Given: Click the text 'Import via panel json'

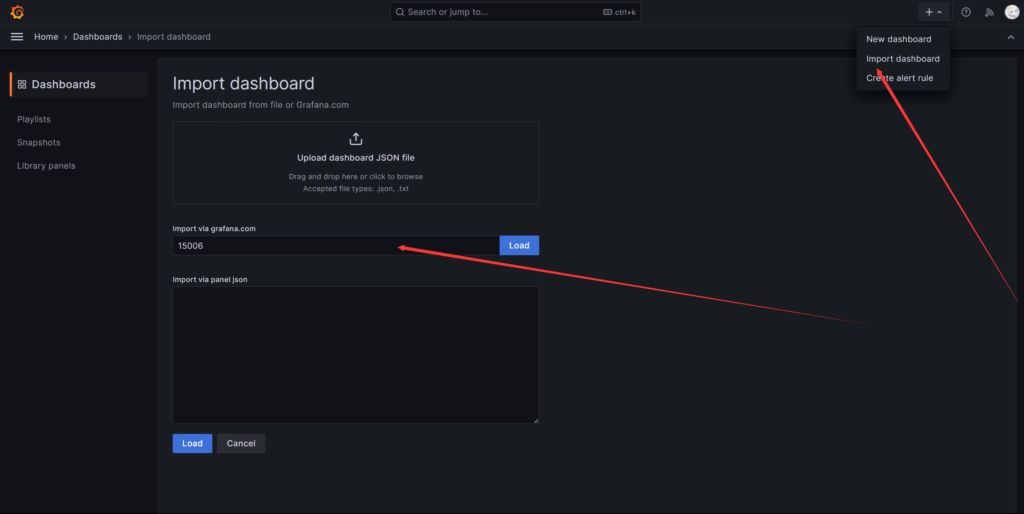Looking at the screenshot, I should click(210, 280).
